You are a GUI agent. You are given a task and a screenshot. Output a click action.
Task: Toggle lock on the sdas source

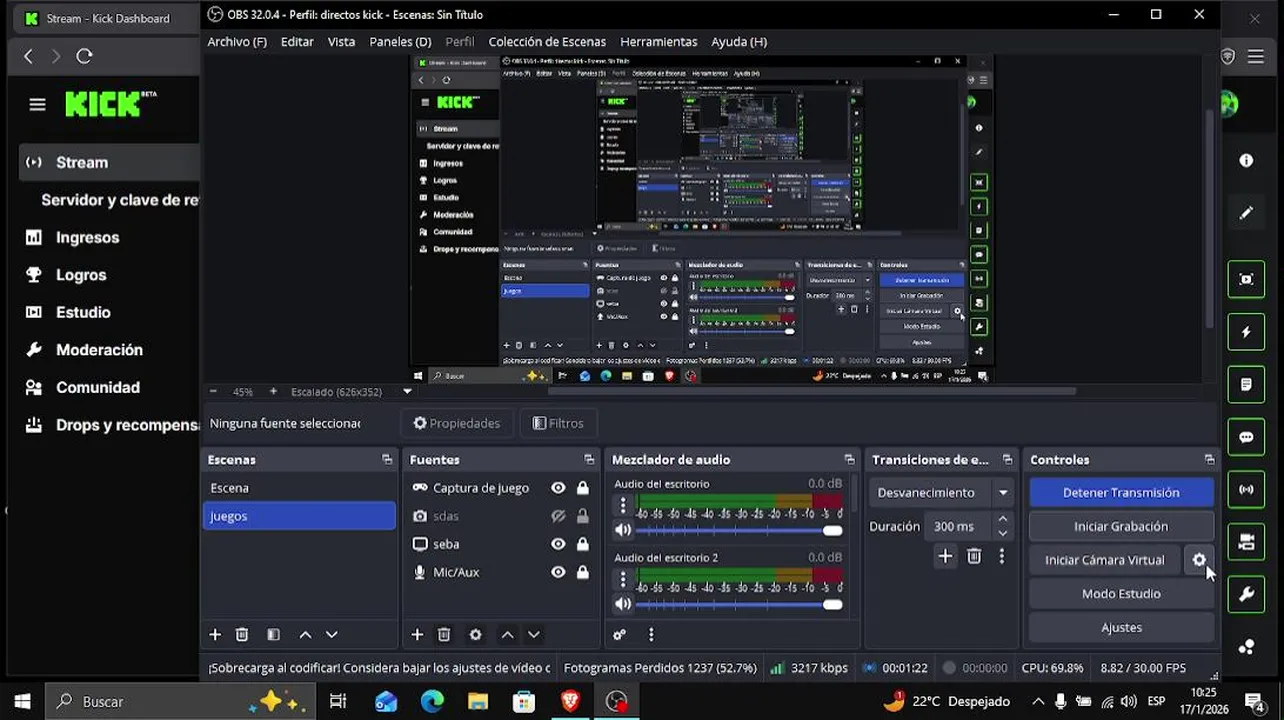(x=582, y=516)
